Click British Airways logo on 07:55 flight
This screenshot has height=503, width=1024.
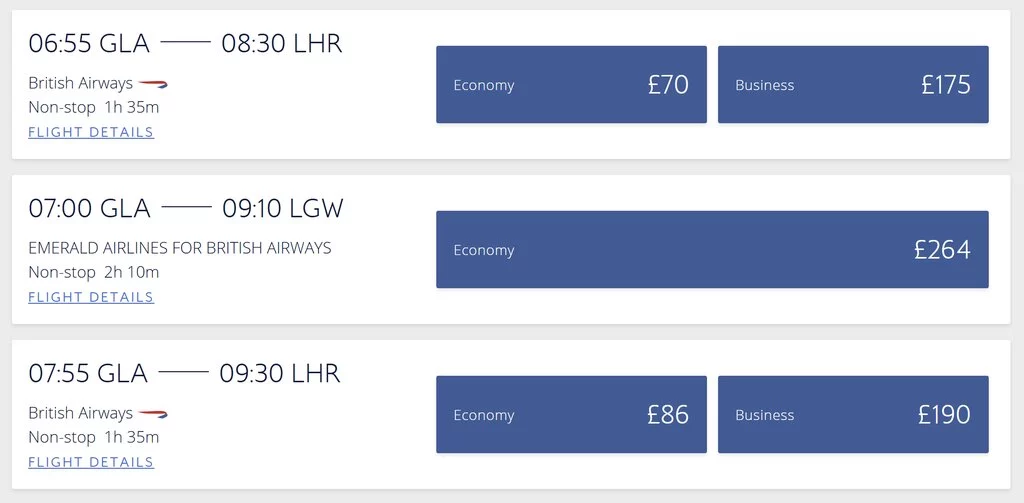pos(153,414)
